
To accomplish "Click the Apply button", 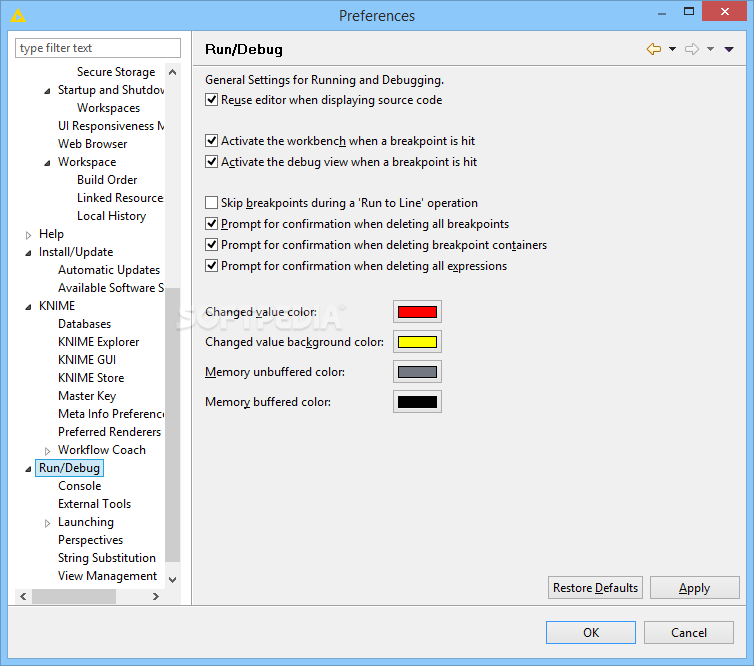I will point(694,588).
